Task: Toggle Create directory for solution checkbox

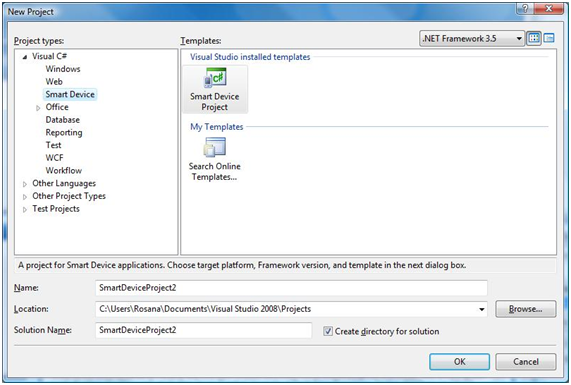Action: tap(328, 331)
